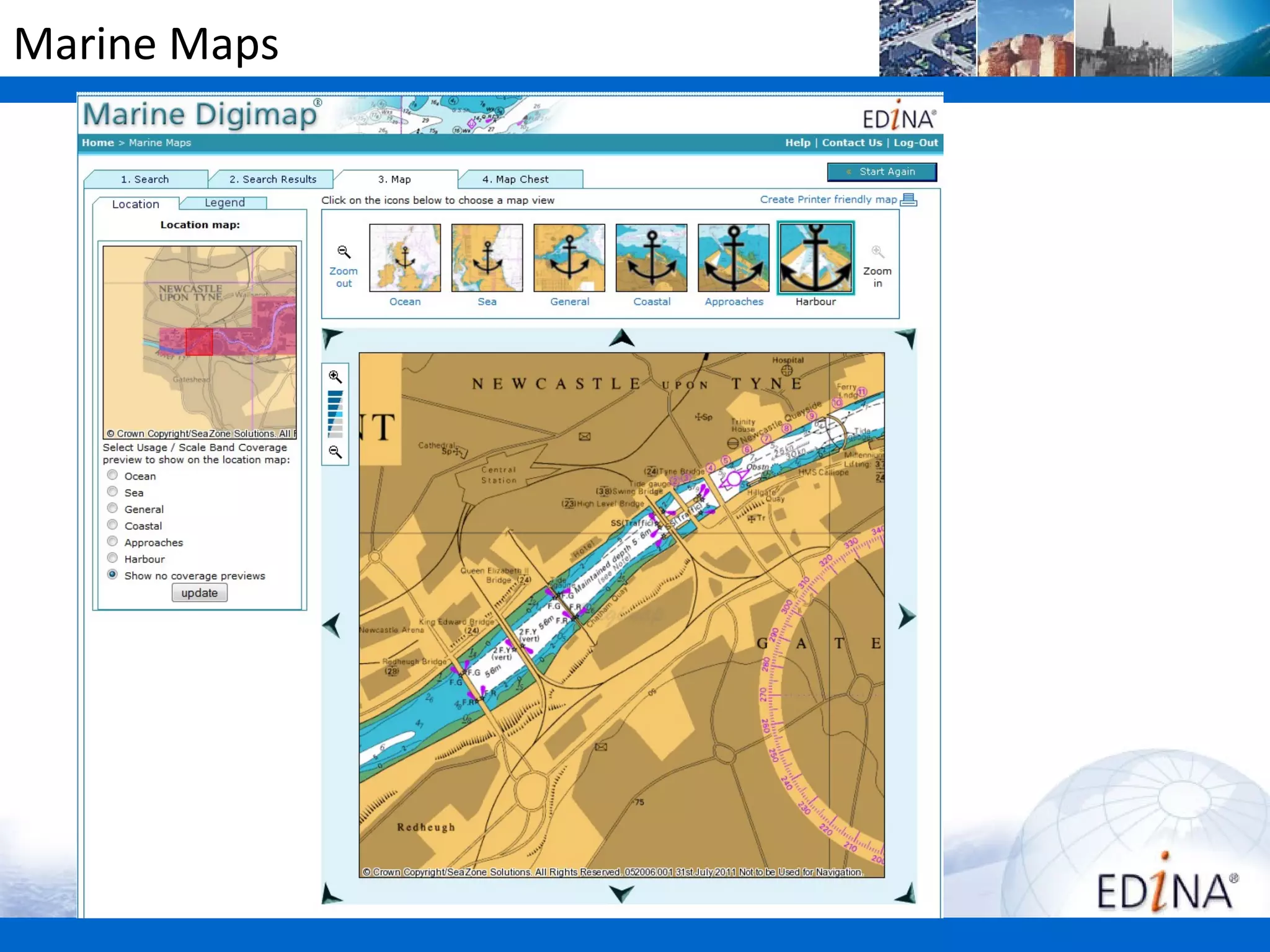Select the Sea coverage radio button

(x=112, y=491)
